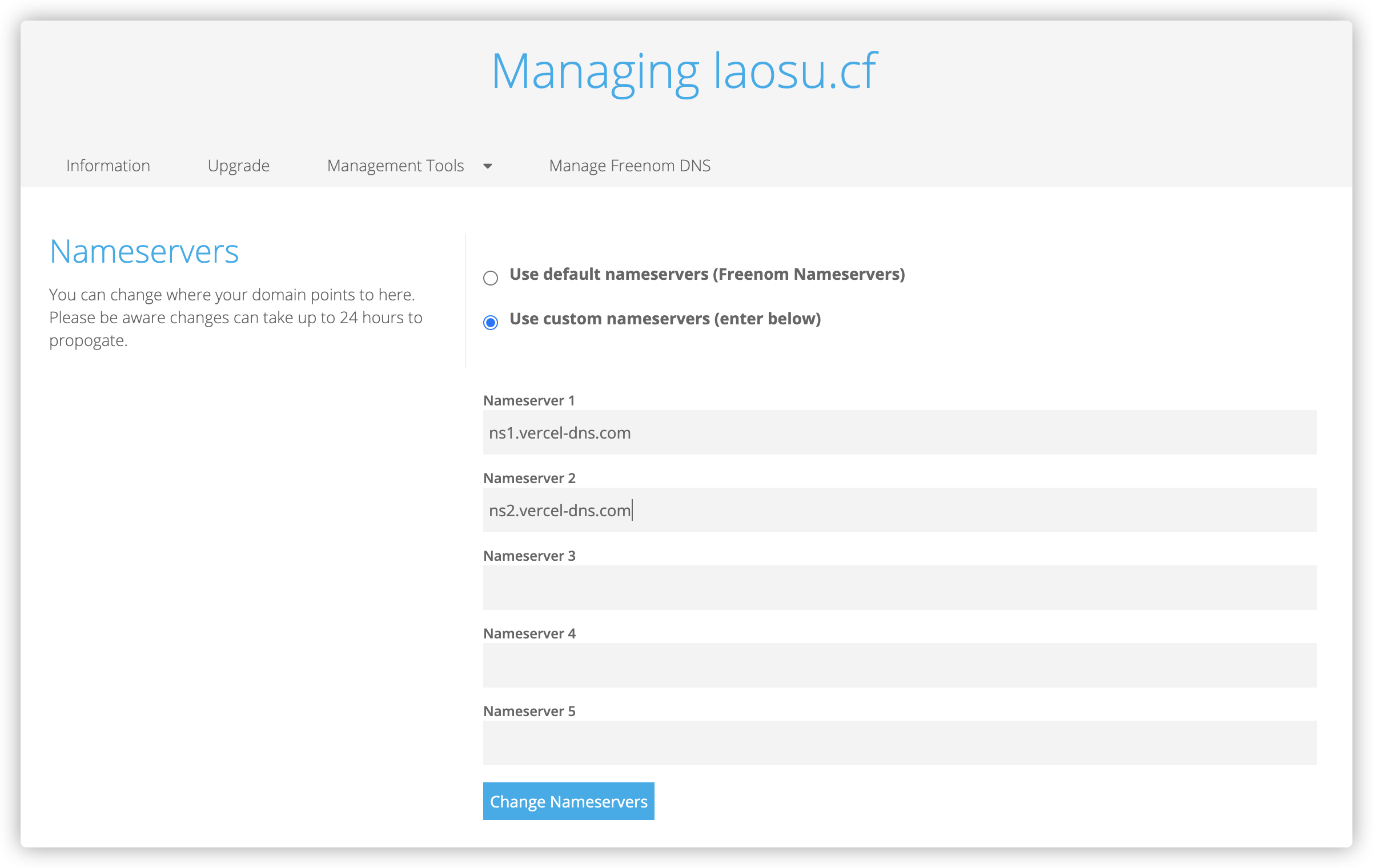This screenshot has width=1373, height=868.
Task: Focus the Nameserver 2 field containing ns2.vercel-dns.com
Action: pyautogui.click(x=900, y=510)
